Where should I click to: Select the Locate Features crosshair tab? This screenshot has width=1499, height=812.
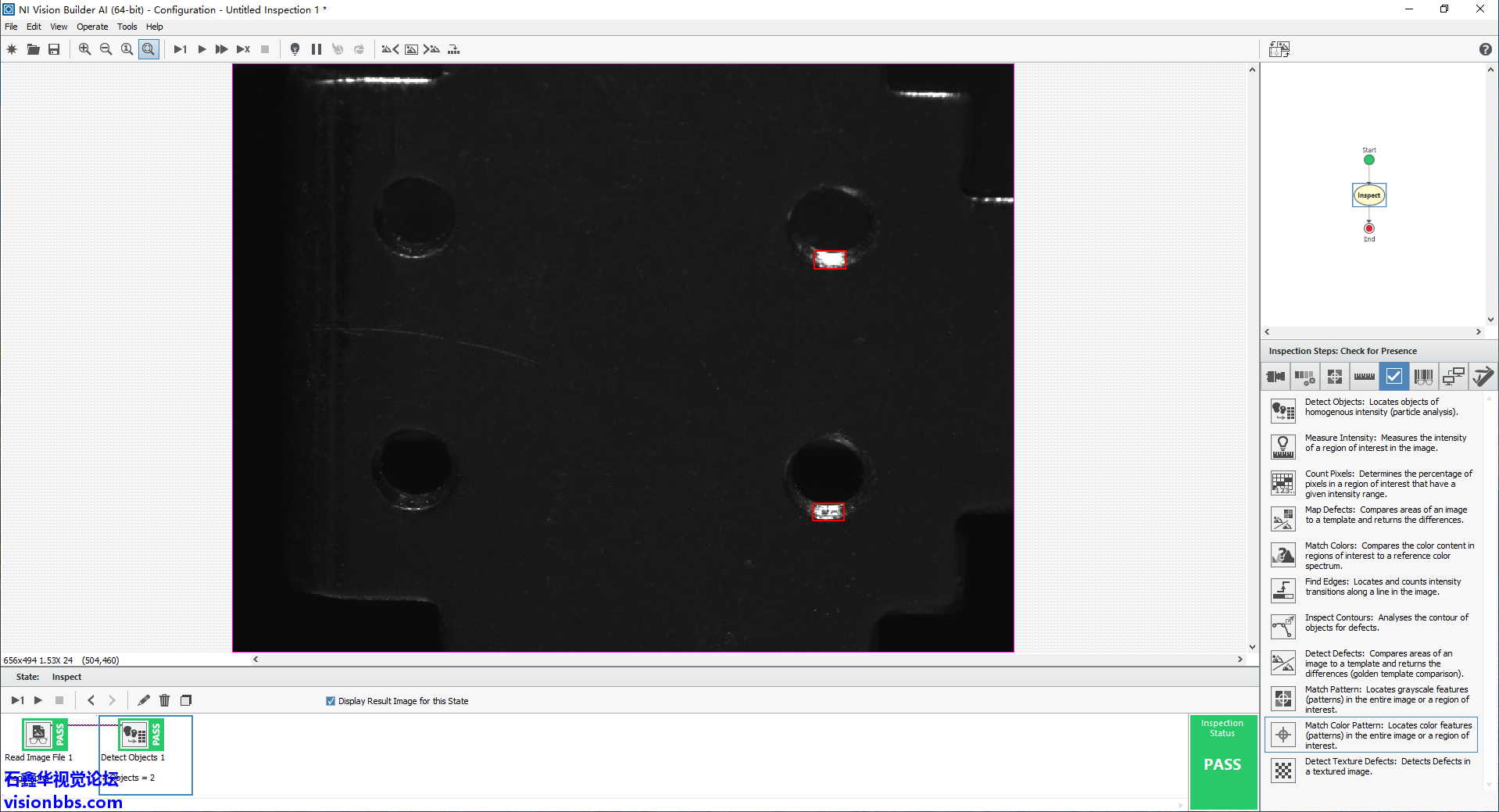[x=1334, y=377]
